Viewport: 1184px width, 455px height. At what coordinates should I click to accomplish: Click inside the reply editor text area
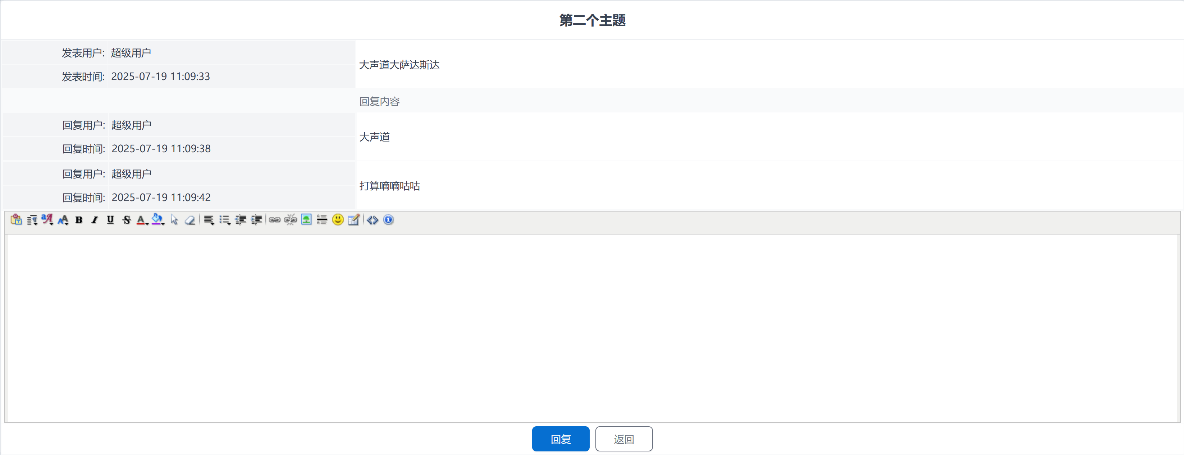592,327
